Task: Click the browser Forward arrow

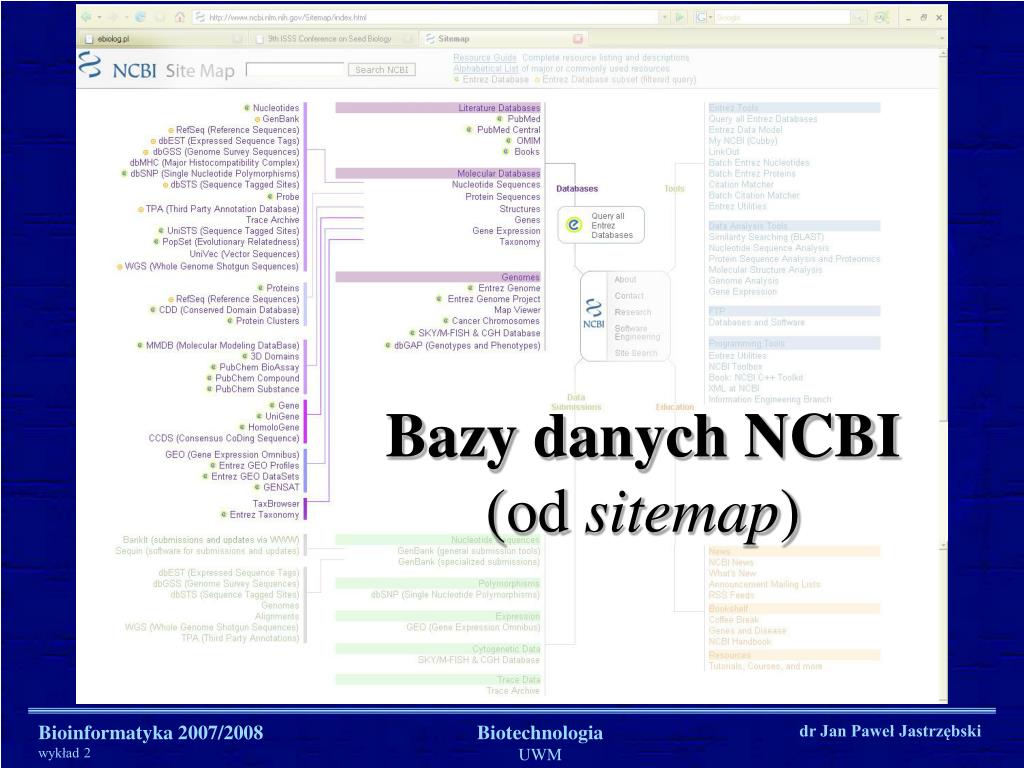Action: coord(112,18)
